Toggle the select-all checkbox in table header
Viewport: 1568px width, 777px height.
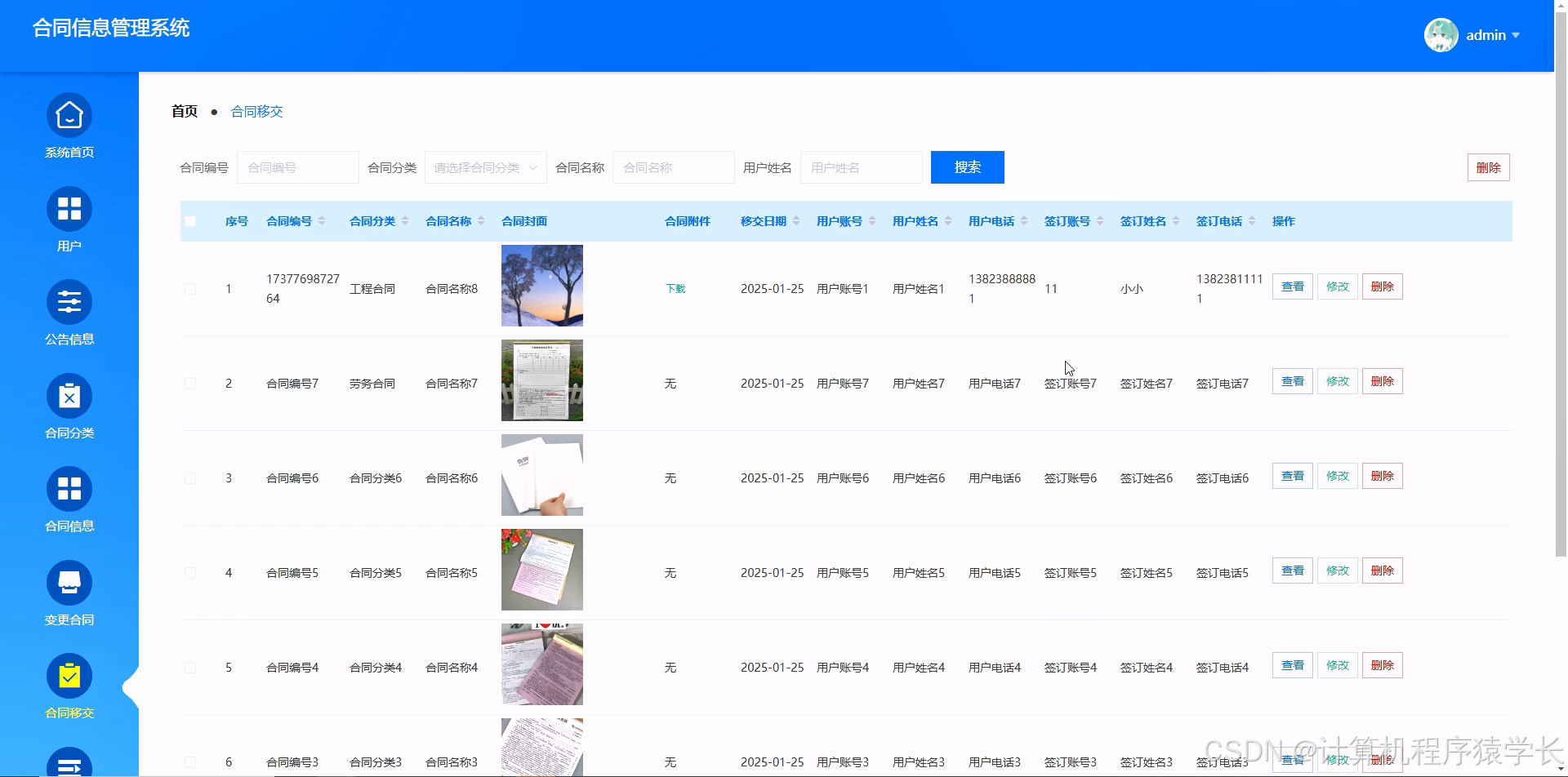[190, 220]
